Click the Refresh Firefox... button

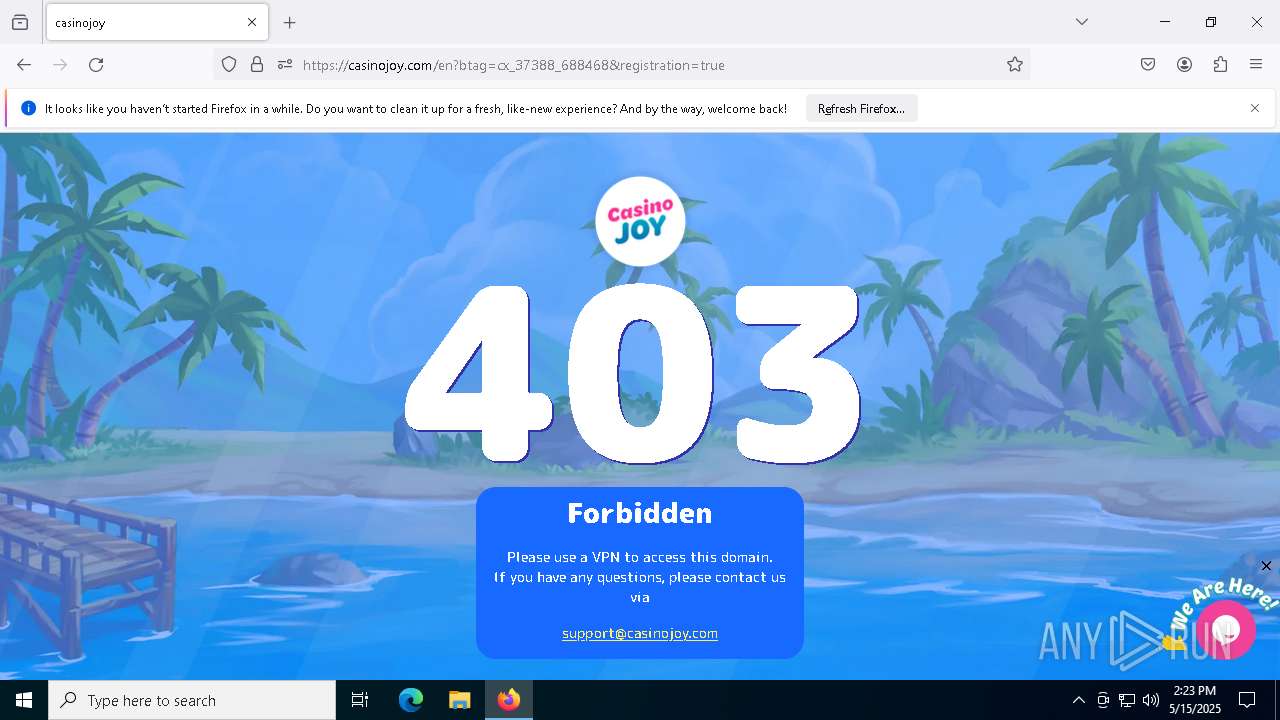coord(861,109)
